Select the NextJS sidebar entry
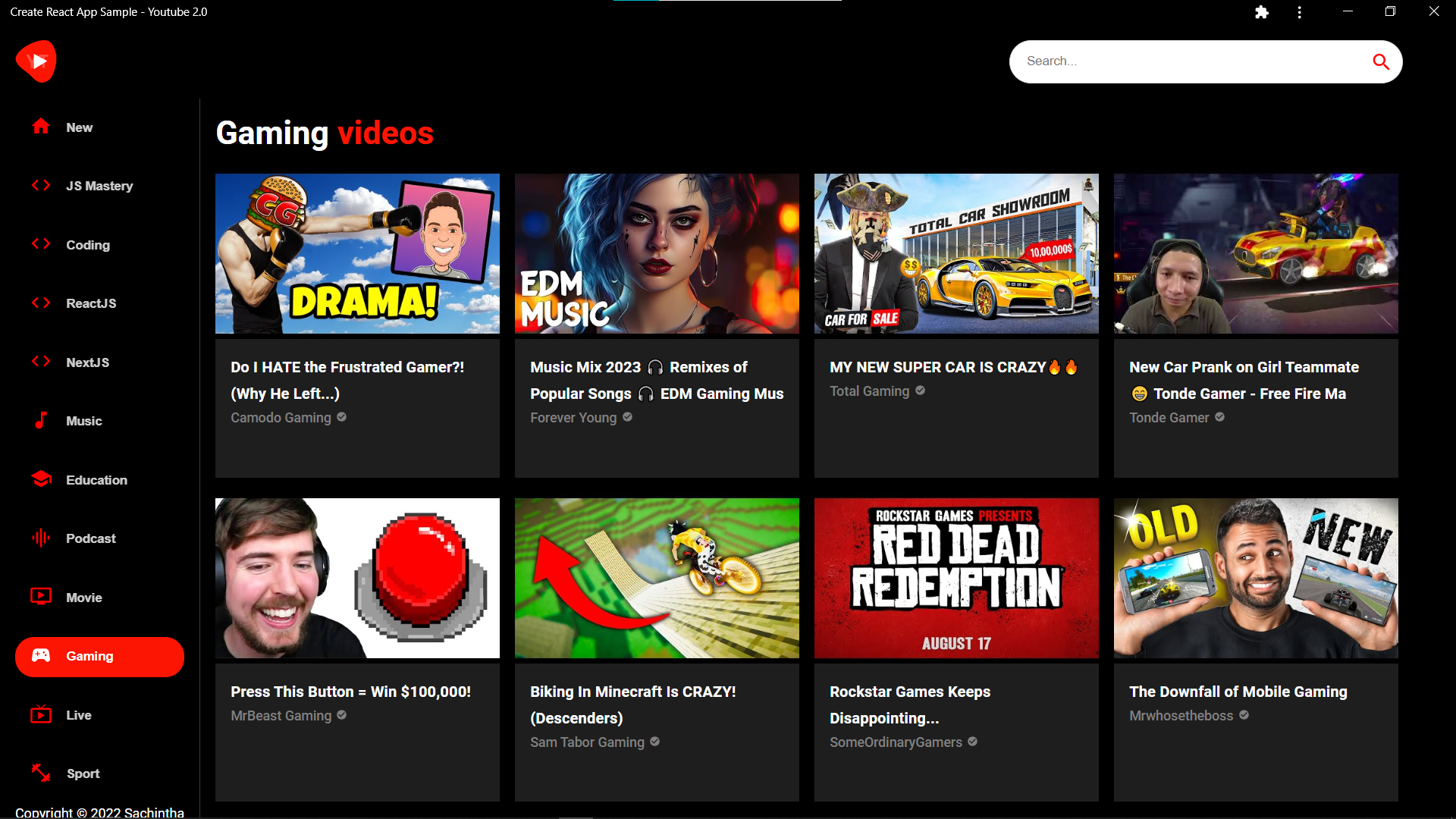 (x=88, y=362)
